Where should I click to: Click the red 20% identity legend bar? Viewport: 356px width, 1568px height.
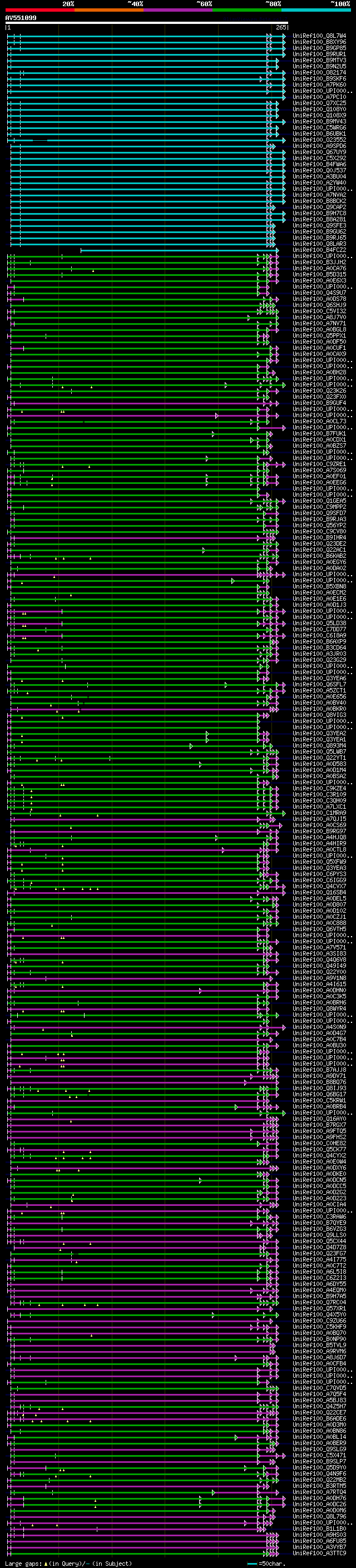40,10
